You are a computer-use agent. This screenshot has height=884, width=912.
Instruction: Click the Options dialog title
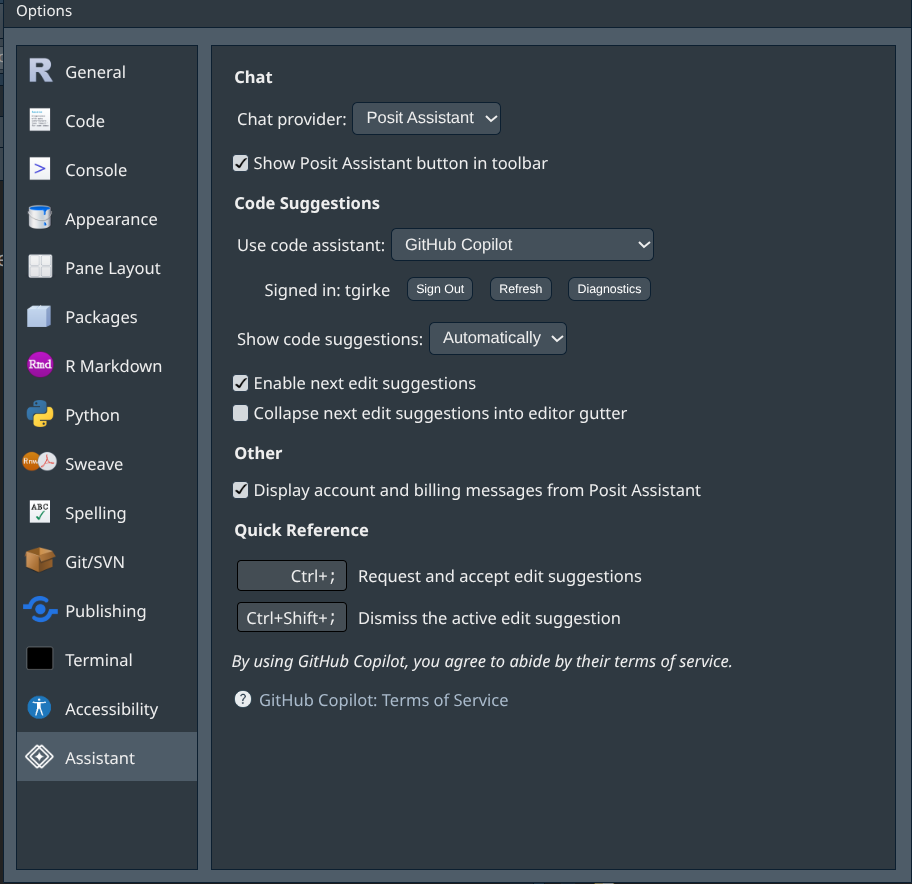pos(44,10)
